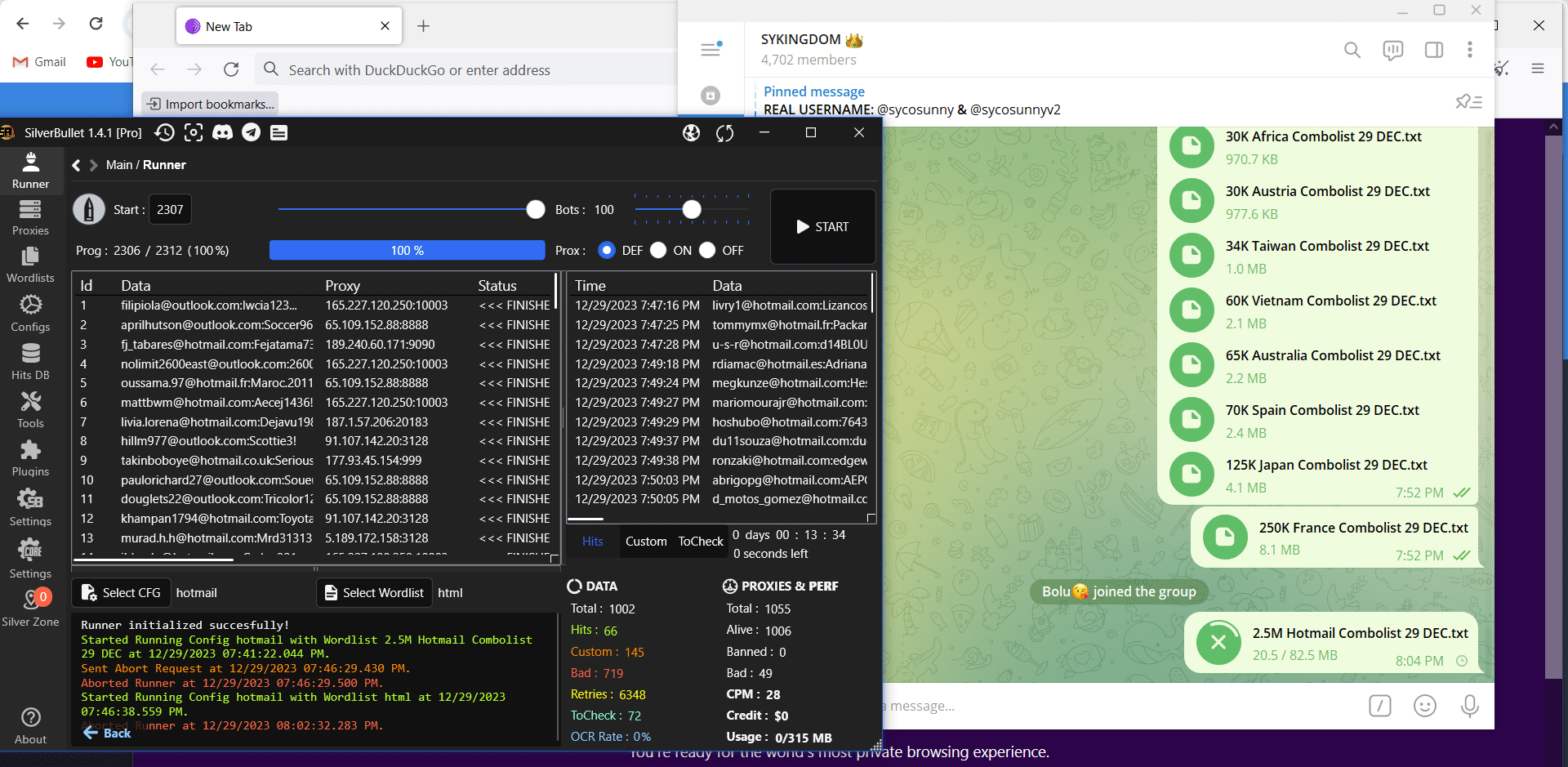Open the About section in sidebar
Image resolution: width=1568 pixels, height=767 pixels.
(x=30, y=726)
